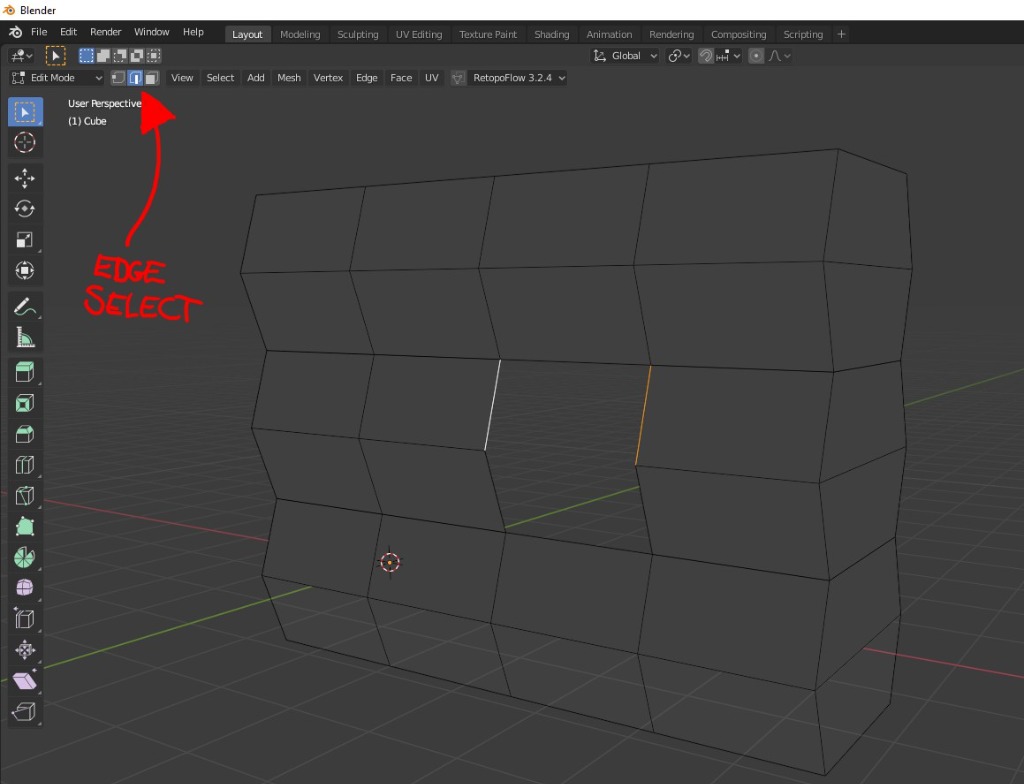
Task: Select the Cursor tool in the toolbar
Action: [25, 142]
